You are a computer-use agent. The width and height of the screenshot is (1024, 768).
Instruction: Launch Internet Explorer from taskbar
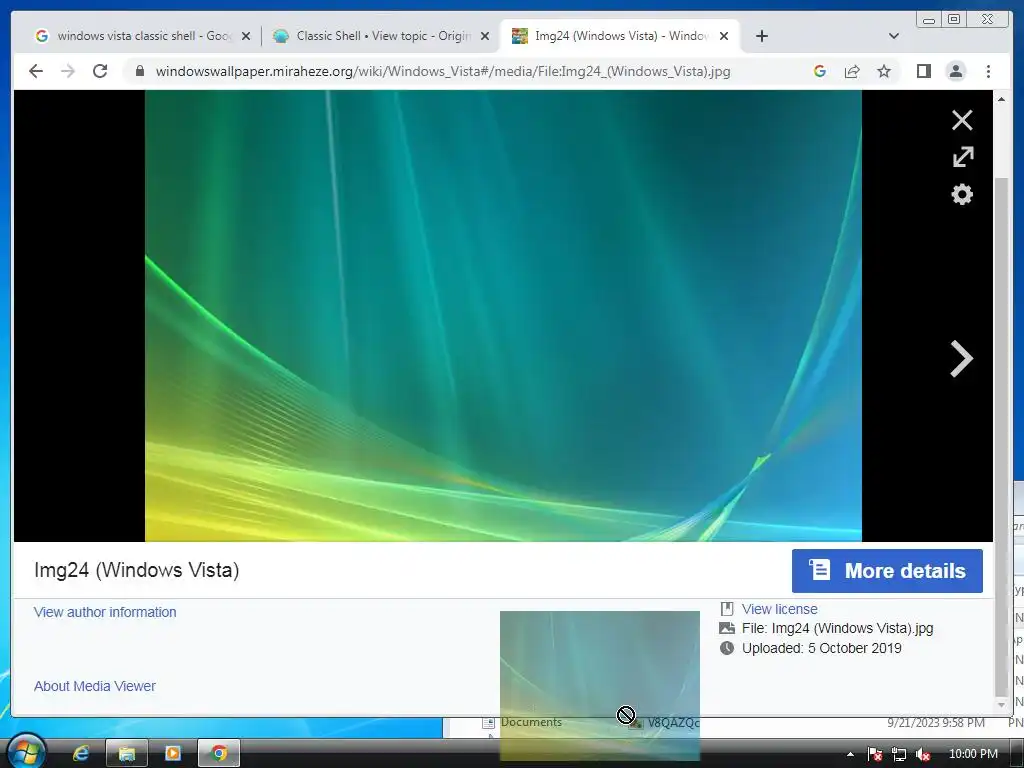pyautogui.click(x=80, y=754)
